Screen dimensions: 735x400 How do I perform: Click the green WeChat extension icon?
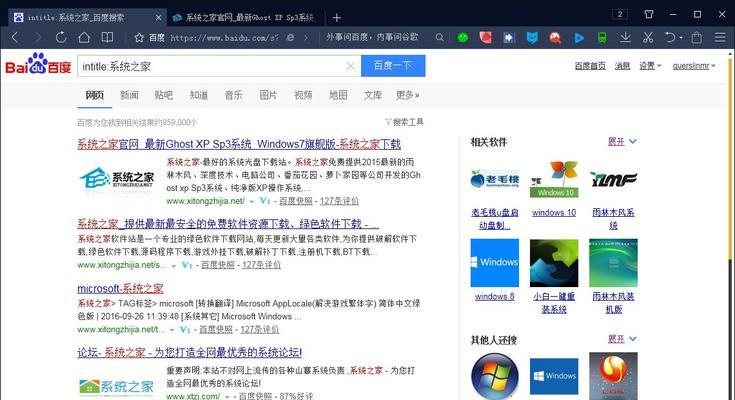[x=463, y=37]
